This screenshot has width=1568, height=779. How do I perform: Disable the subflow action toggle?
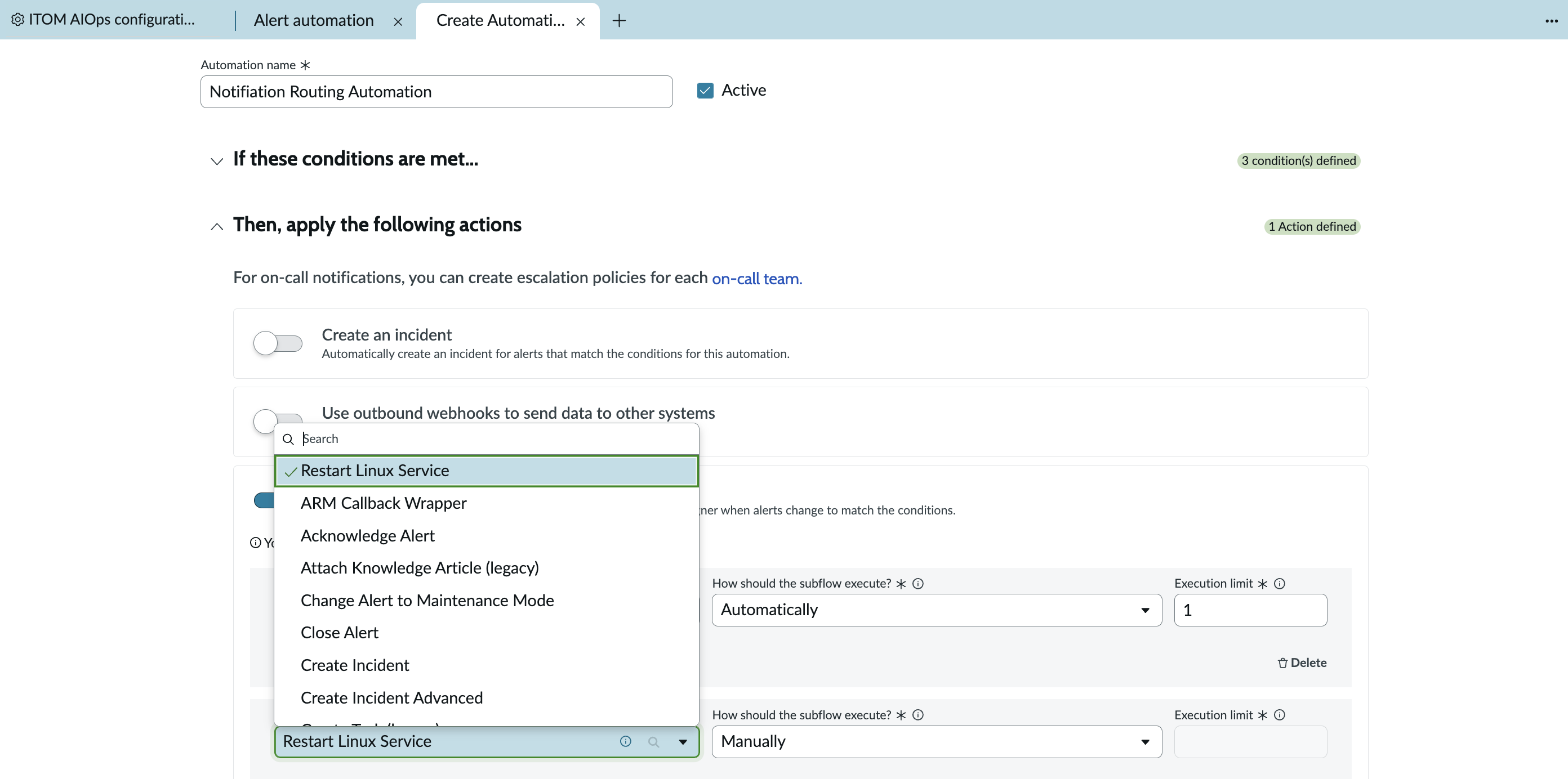[x=264, y=500]
